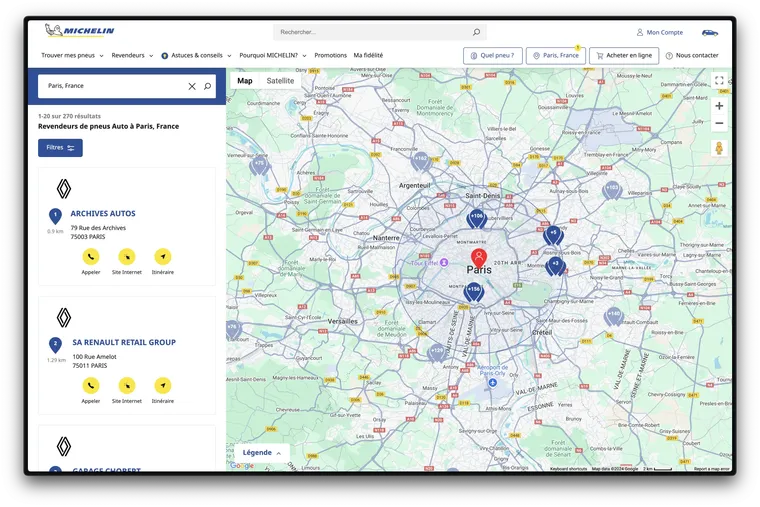Open SA RENAULT RETAIL GROUP dealer title
The height and width of the screenshot is (507, 760).
click(x=124, y=342)
